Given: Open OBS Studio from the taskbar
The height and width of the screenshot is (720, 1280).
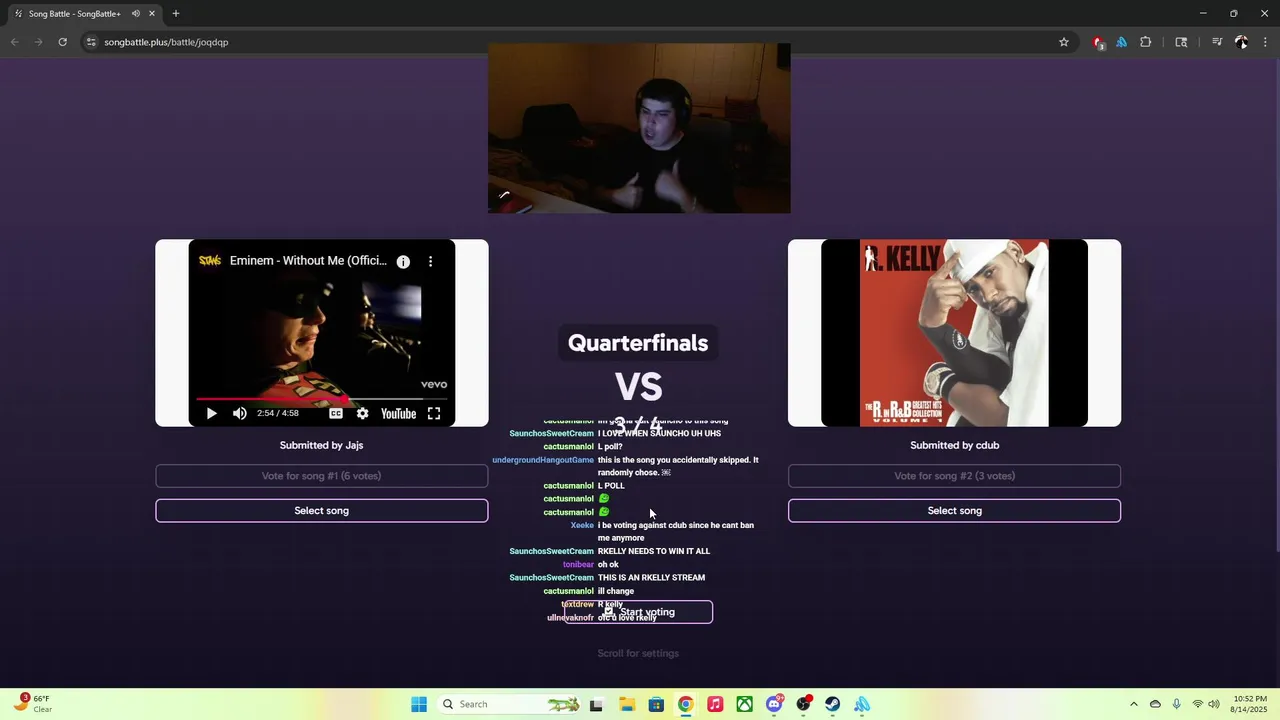Looking at the screenshot, I should point(803,704).
